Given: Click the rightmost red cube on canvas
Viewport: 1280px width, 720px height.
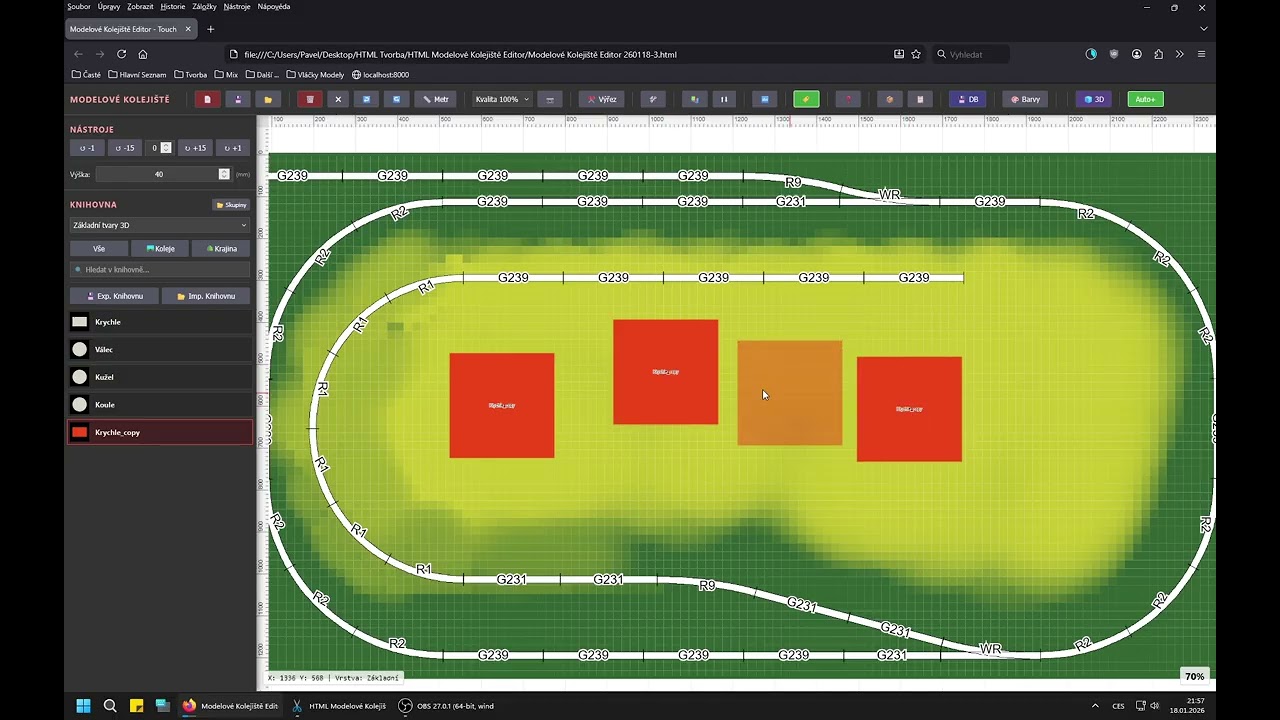Looking at the screenshot, I should coord(909,409).
